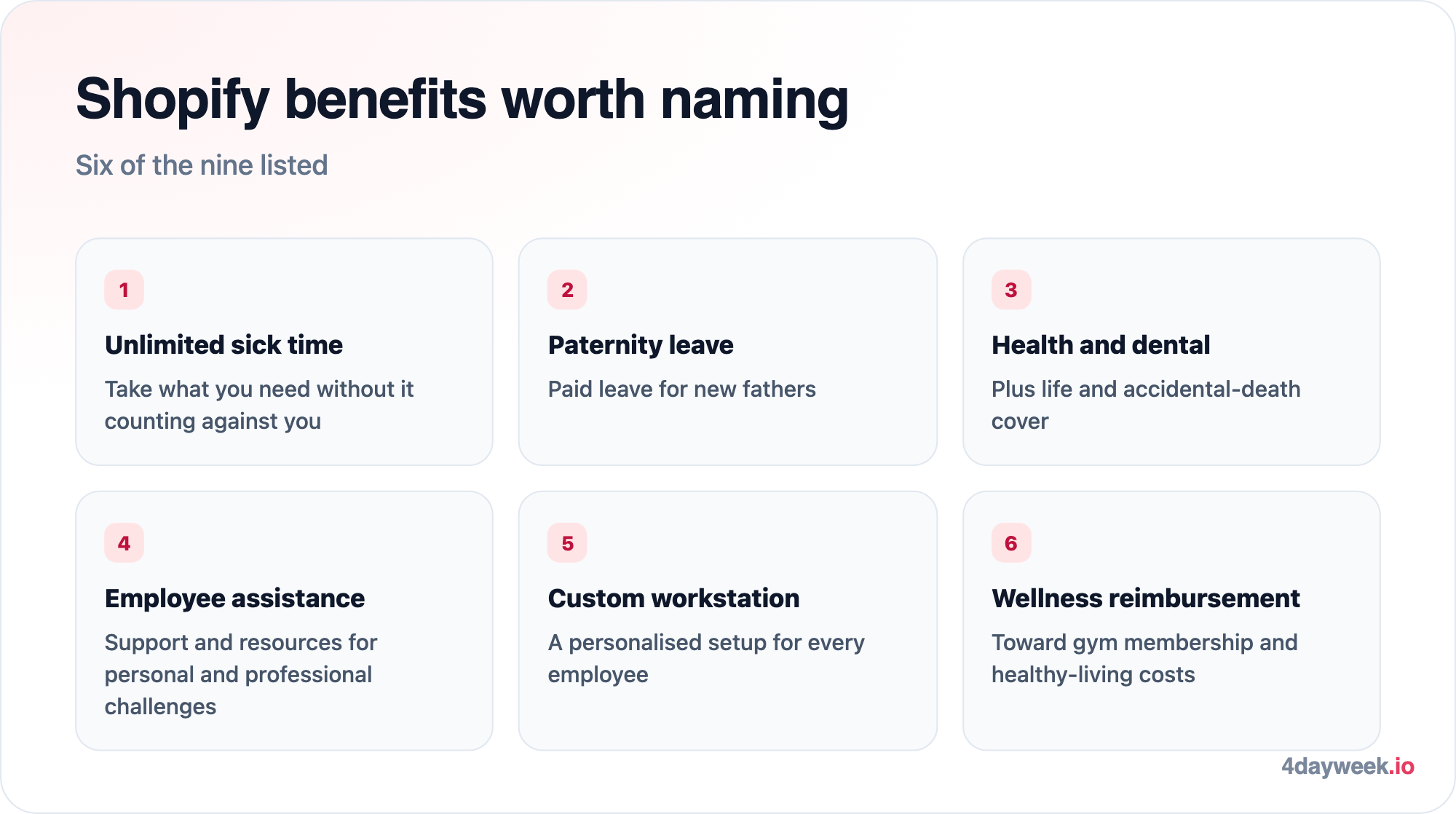
Task: Click the number 6 badge
Action: (x=1011, y=543)
